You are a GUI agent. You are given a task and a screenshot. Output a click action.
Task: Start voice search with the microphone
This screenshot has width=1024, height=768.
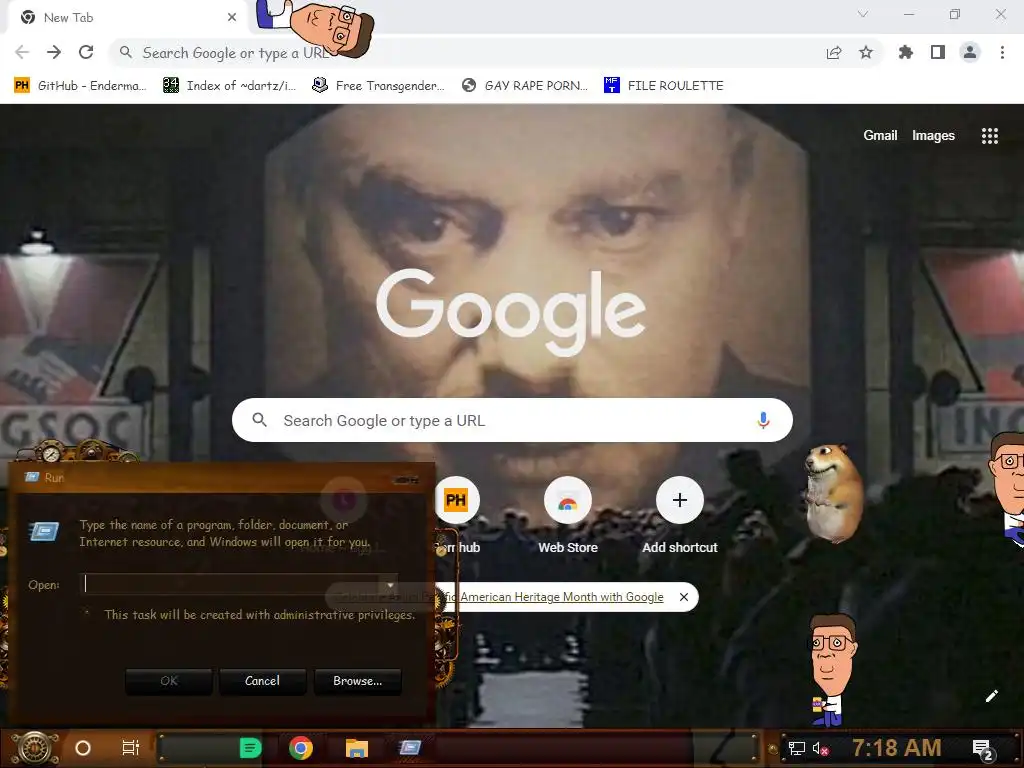pyautogui.click(x=763, y=421)
